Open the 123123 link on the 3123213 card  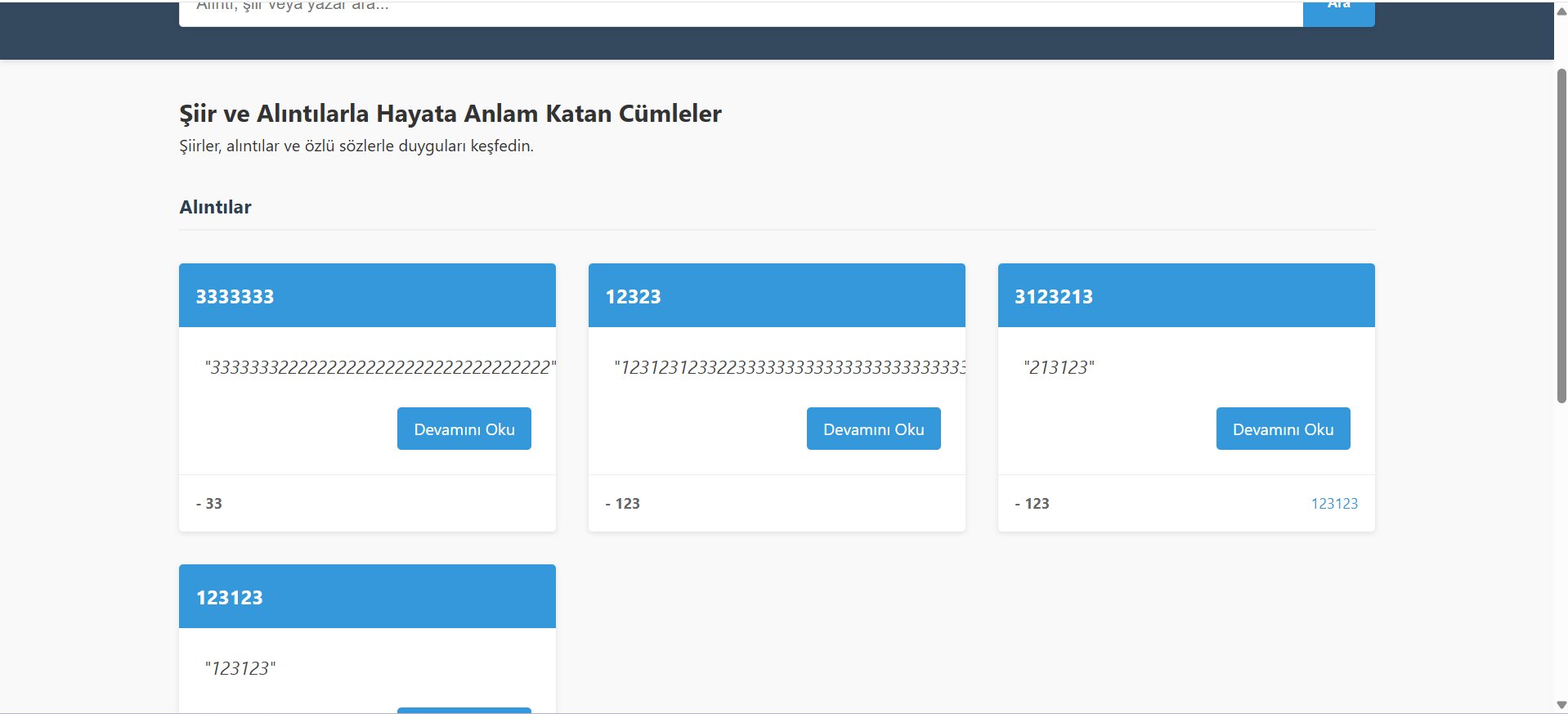click(x=1335, y=503)
